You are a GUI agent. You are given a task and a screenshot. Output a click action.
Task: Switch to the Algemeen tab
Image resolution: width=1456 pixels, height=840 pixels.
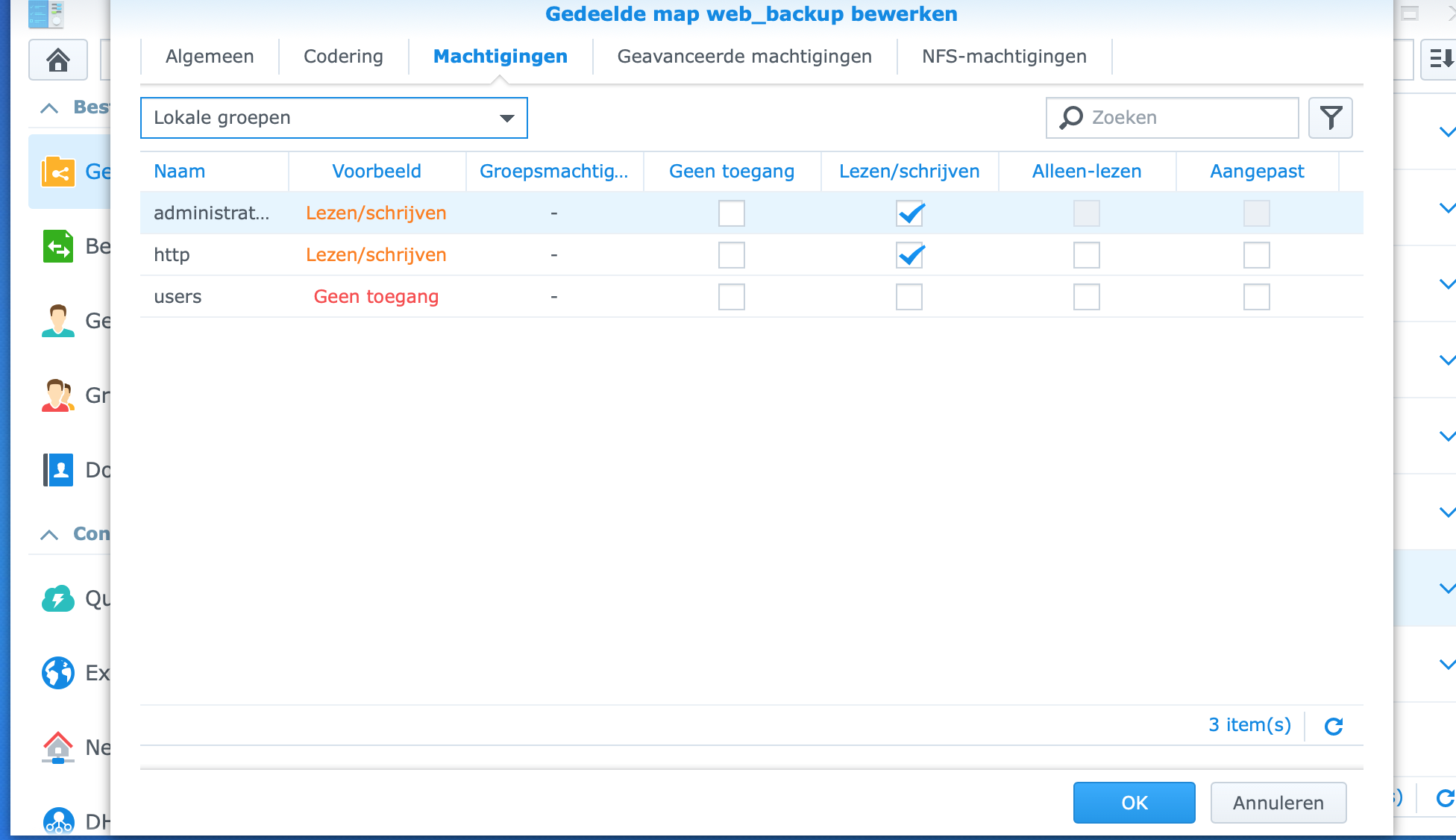[210, 57]
